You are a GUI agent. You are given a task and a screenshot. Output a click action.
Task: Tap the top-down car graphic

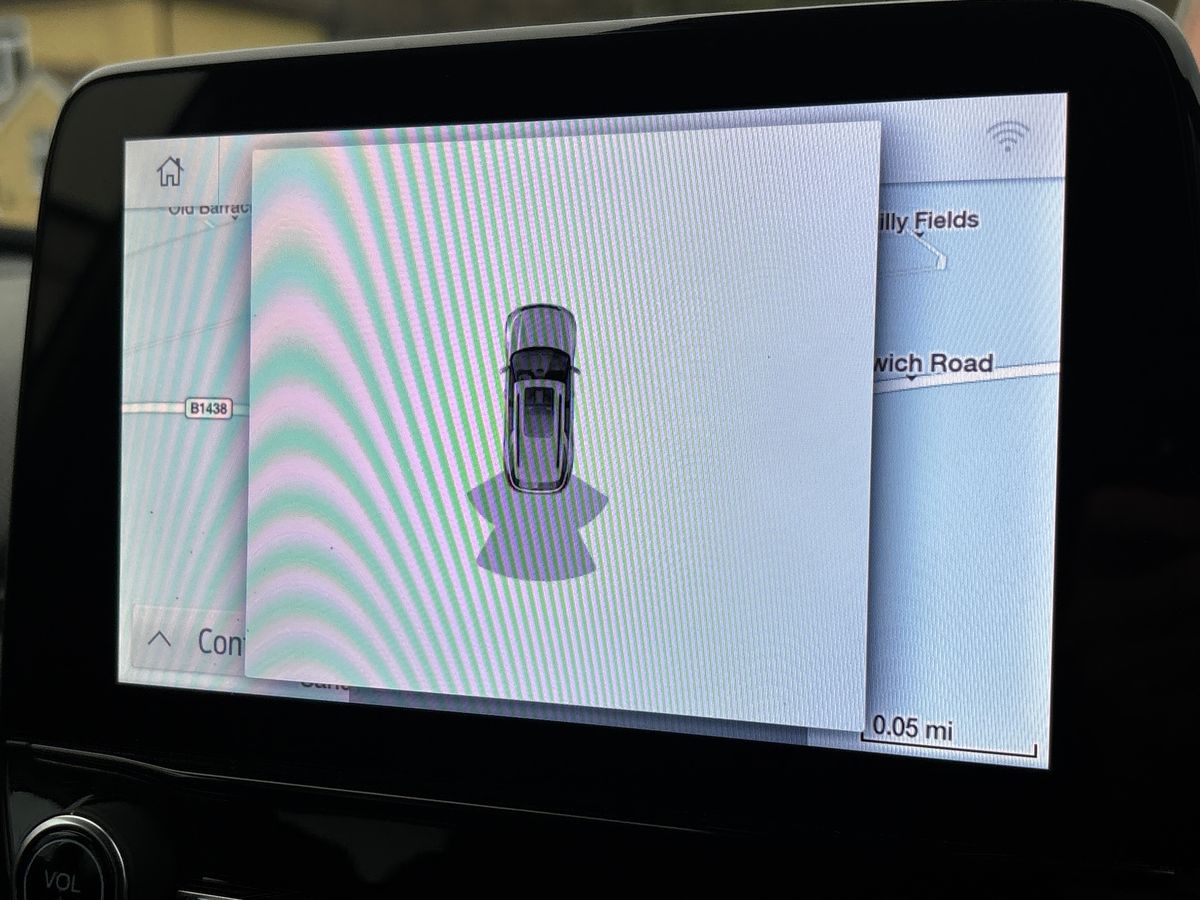tap(540, 398)
